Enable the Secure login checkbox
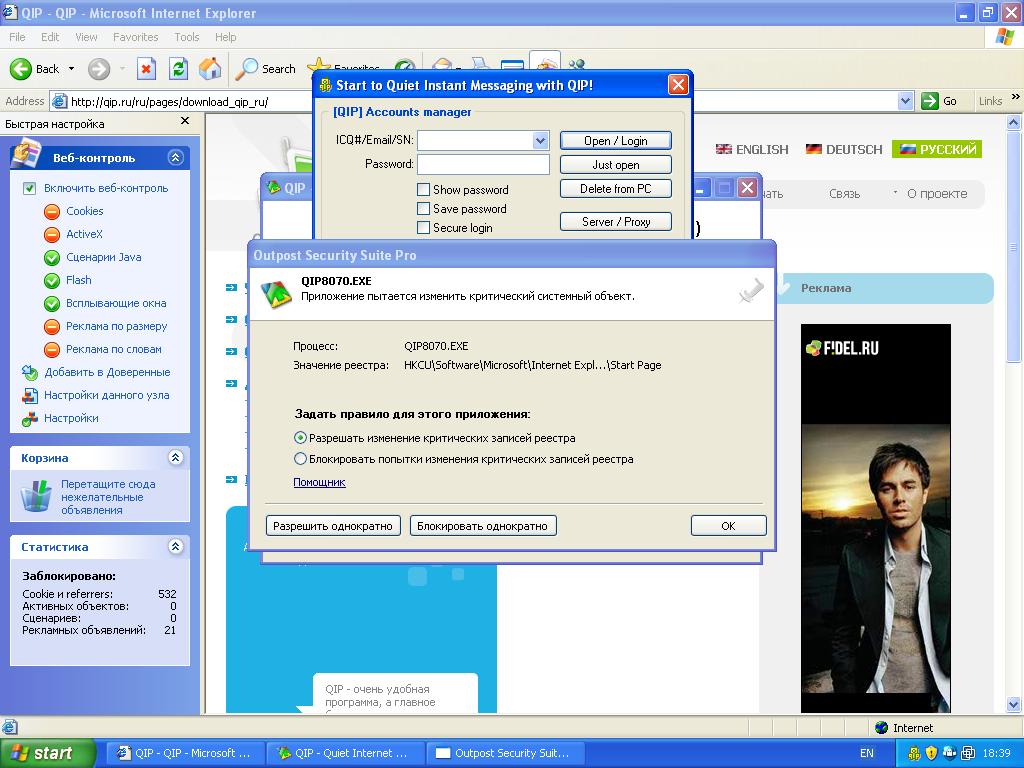 [x=423, y=227]
